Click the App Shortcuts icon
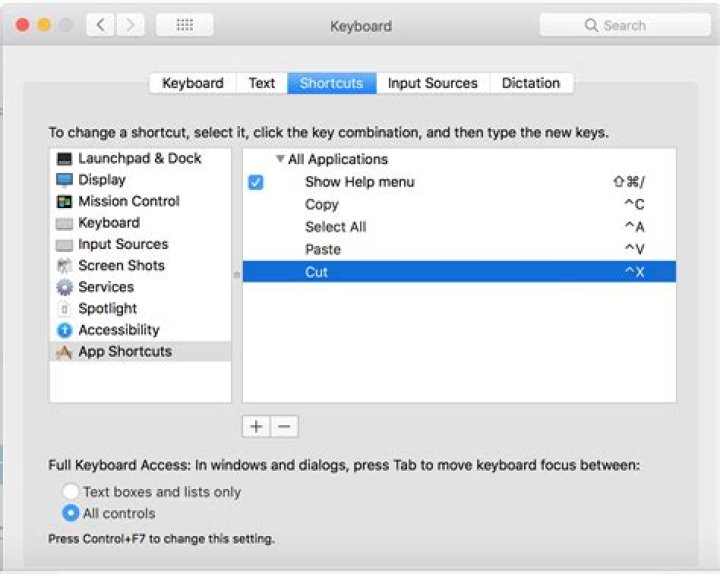The width and height of the screenshot is (720, 574). (x=64, y=352)
